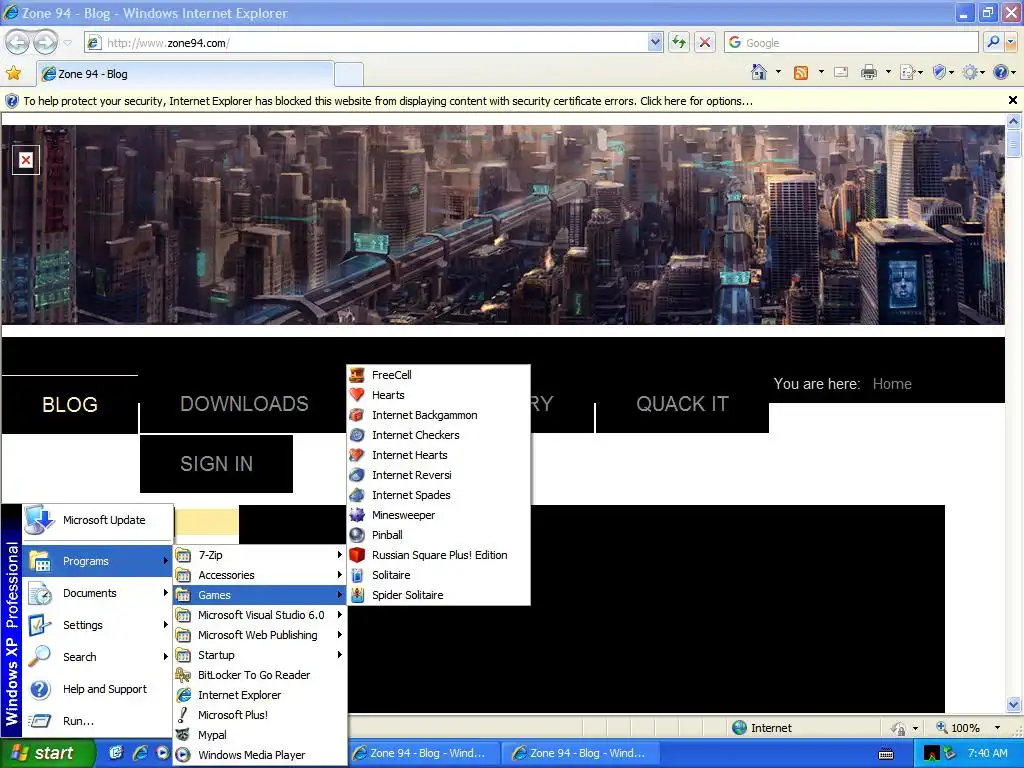This screenshot has width=1024, height=768.
Task: Open Settings in Start menu
Action: click(97, 625)
